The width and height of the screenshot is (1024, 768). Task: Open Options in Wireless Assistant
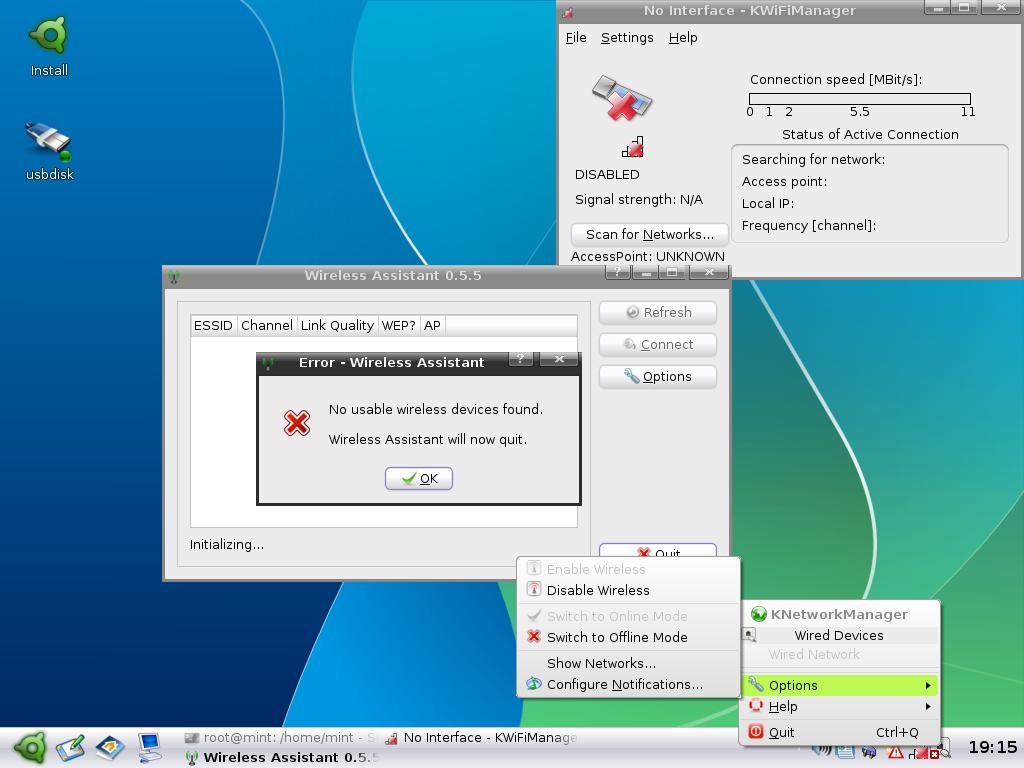click(x=658, y=376)
